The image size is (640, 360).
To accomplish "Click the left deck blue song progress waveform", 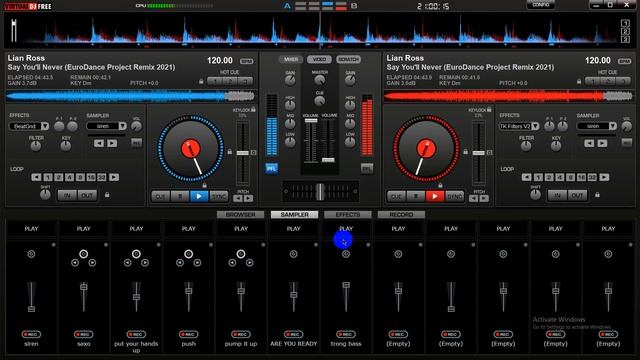I will 131,96.
